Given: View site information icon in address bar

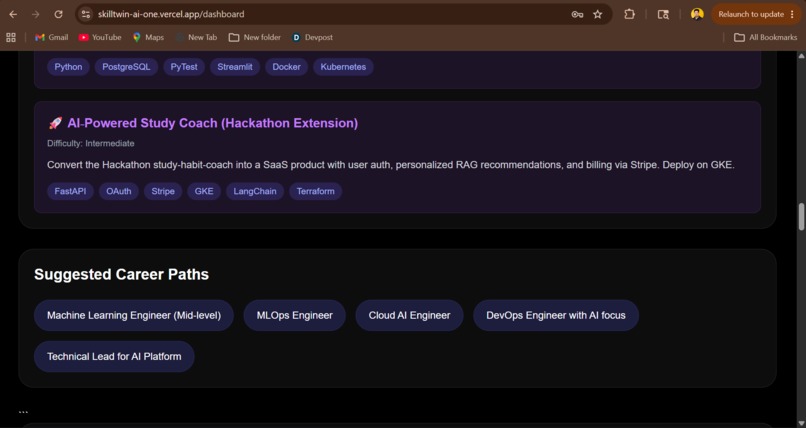Looking at the screenshot, I should point(86,14).
